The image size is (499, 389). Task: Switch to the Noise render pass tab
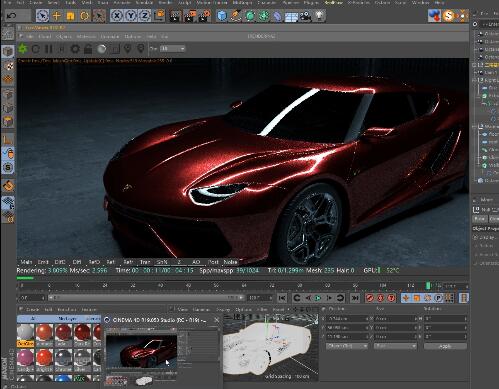point(230,262)
